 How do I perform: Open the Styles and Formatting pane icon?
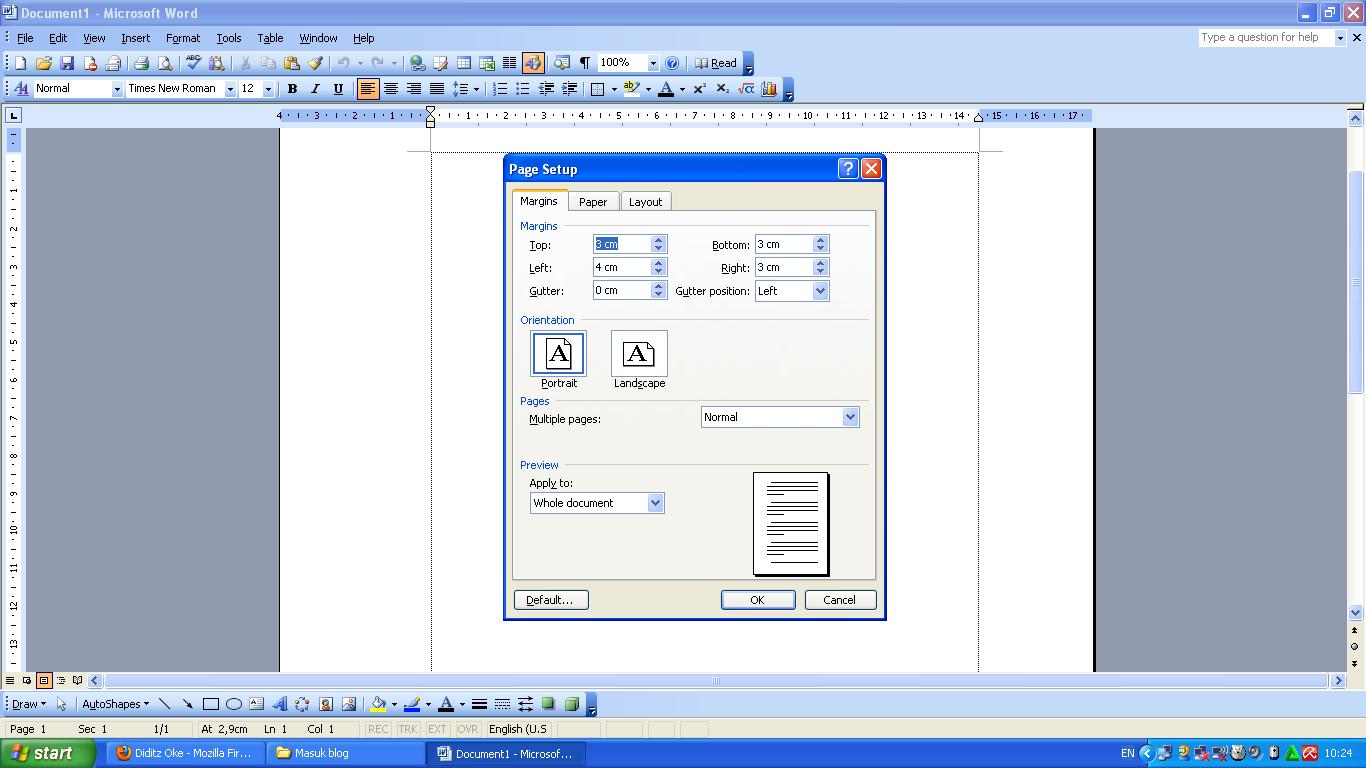click(x=20, y=89)
